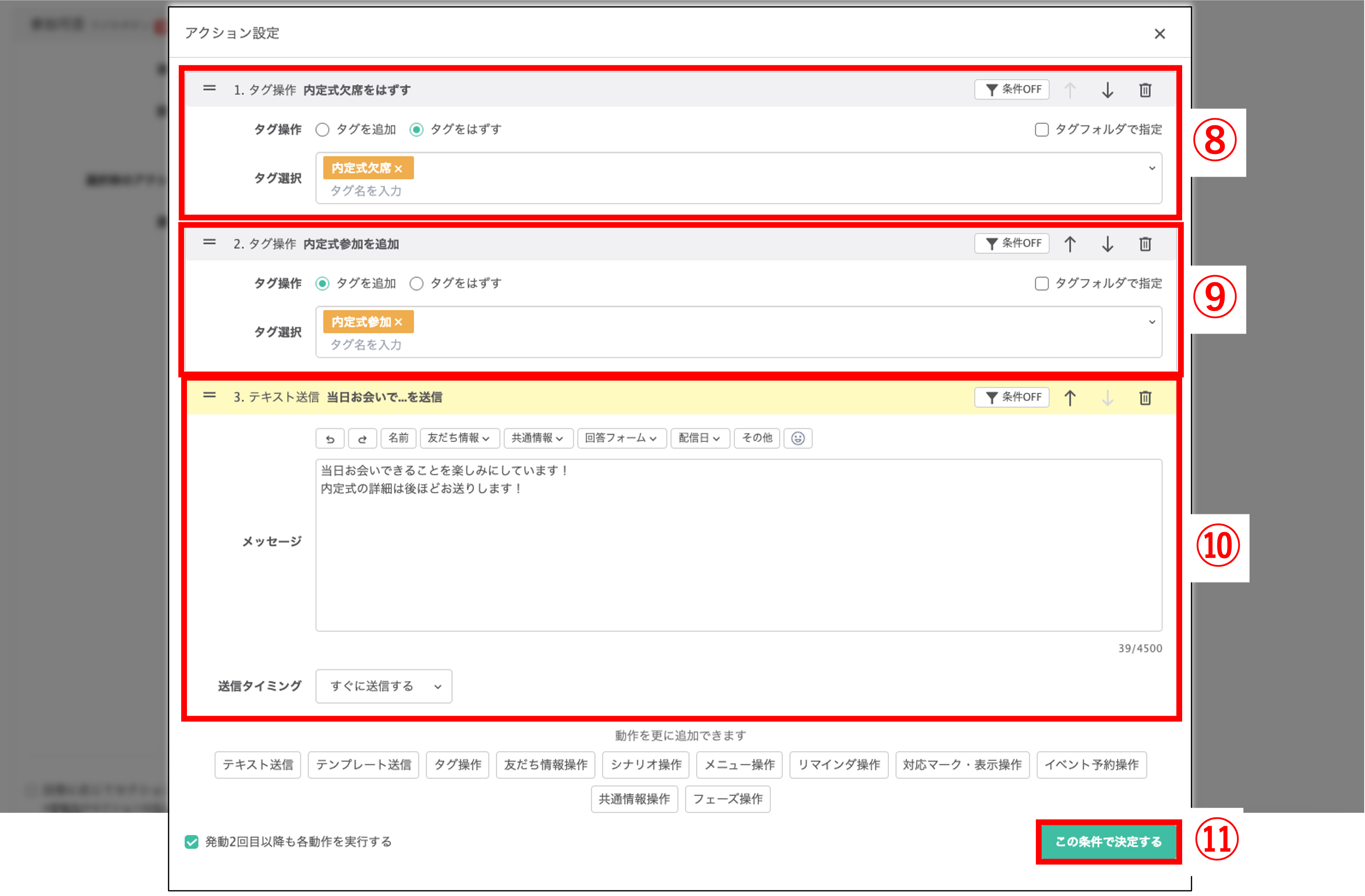Move action 1 down with arrow
The height and width of the screenshot is (896, 1365).
[x=1107, y=90]
